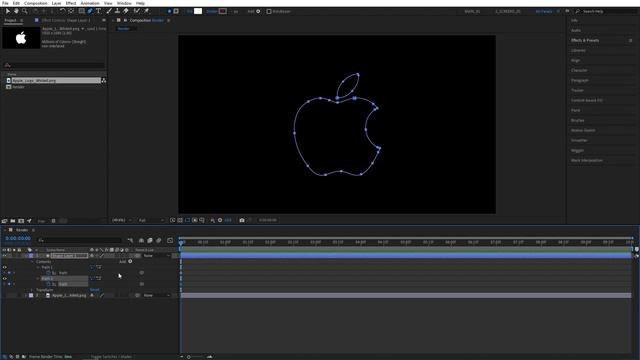This screenshot has height=360, width=640.
Task: Toggle the Motion Blur icon in timeline
Action: pos(159,240)
